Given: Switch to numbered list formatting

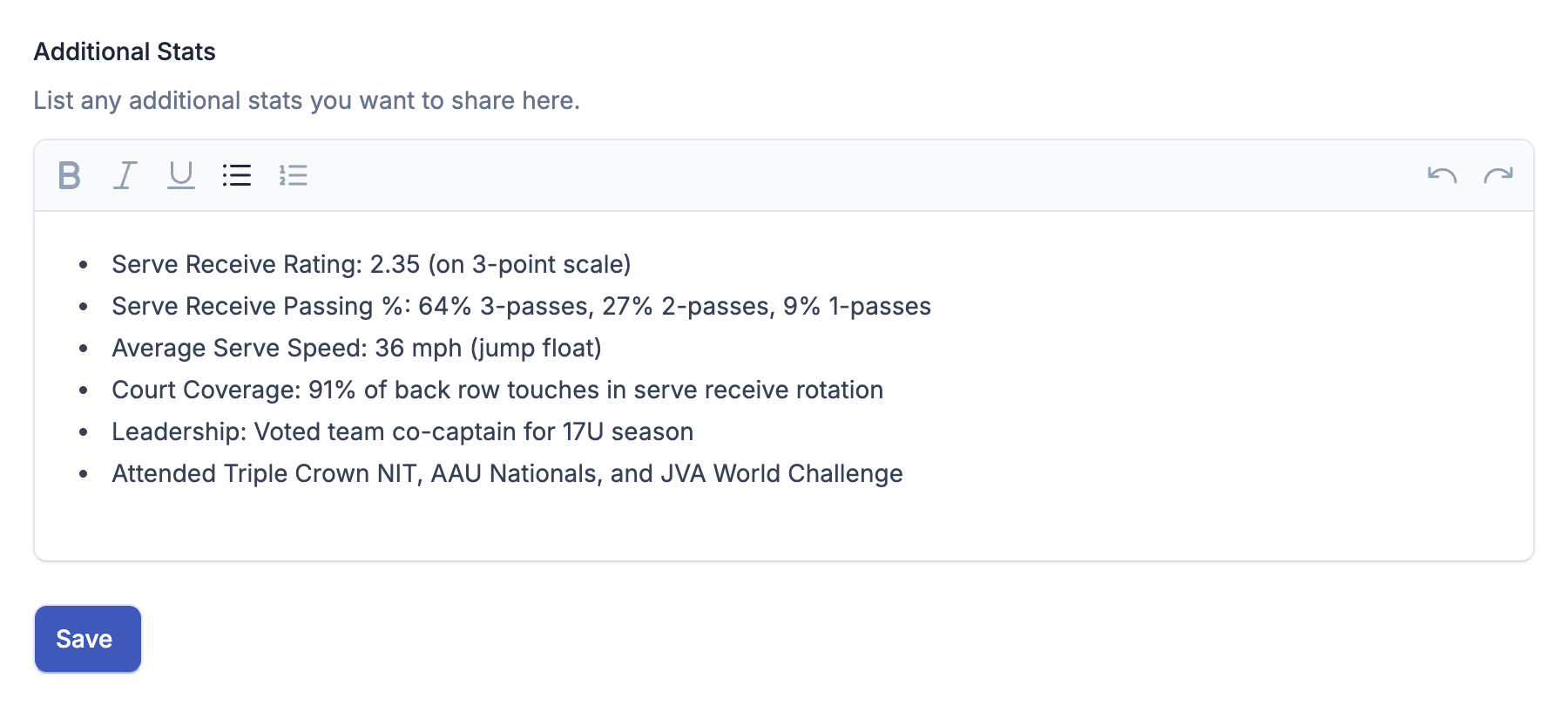Looking at the screenshot, I should [293, 175].
